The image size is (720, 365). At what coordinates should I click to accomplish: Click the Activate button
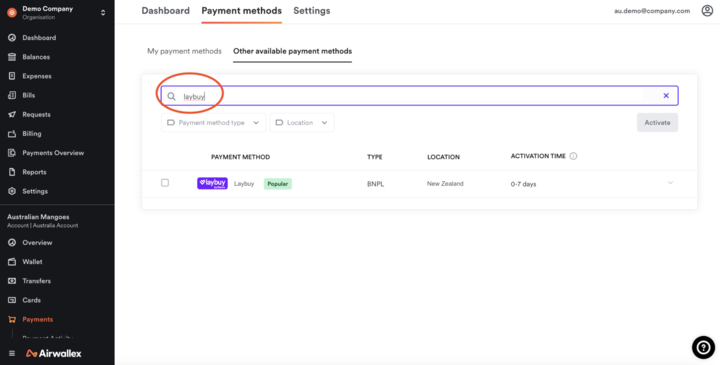657,123
